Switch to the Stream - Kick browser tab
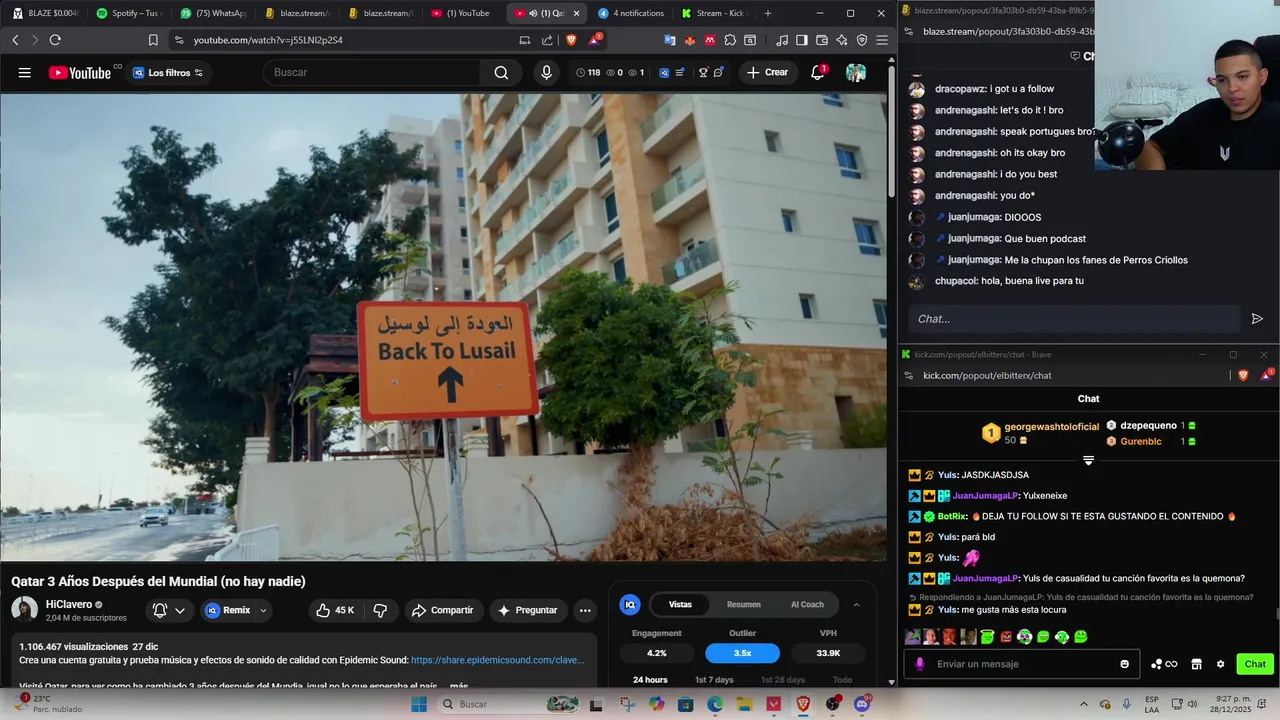 click(x=712, y=13)
